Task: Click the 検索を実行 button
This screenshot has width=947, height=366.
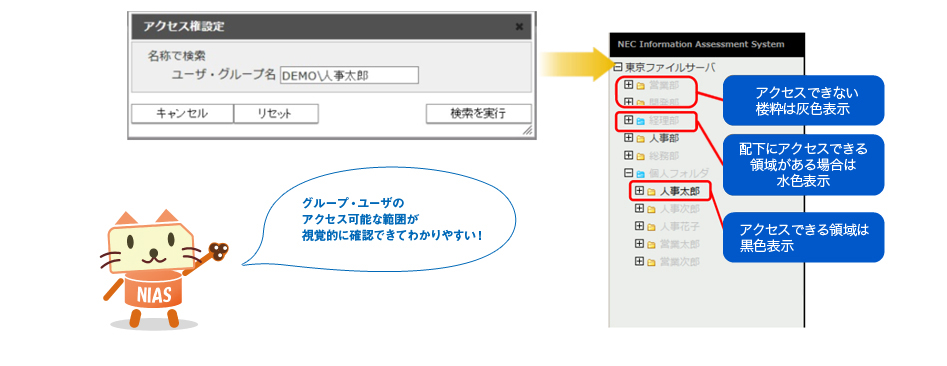Action: pos(478,114)
